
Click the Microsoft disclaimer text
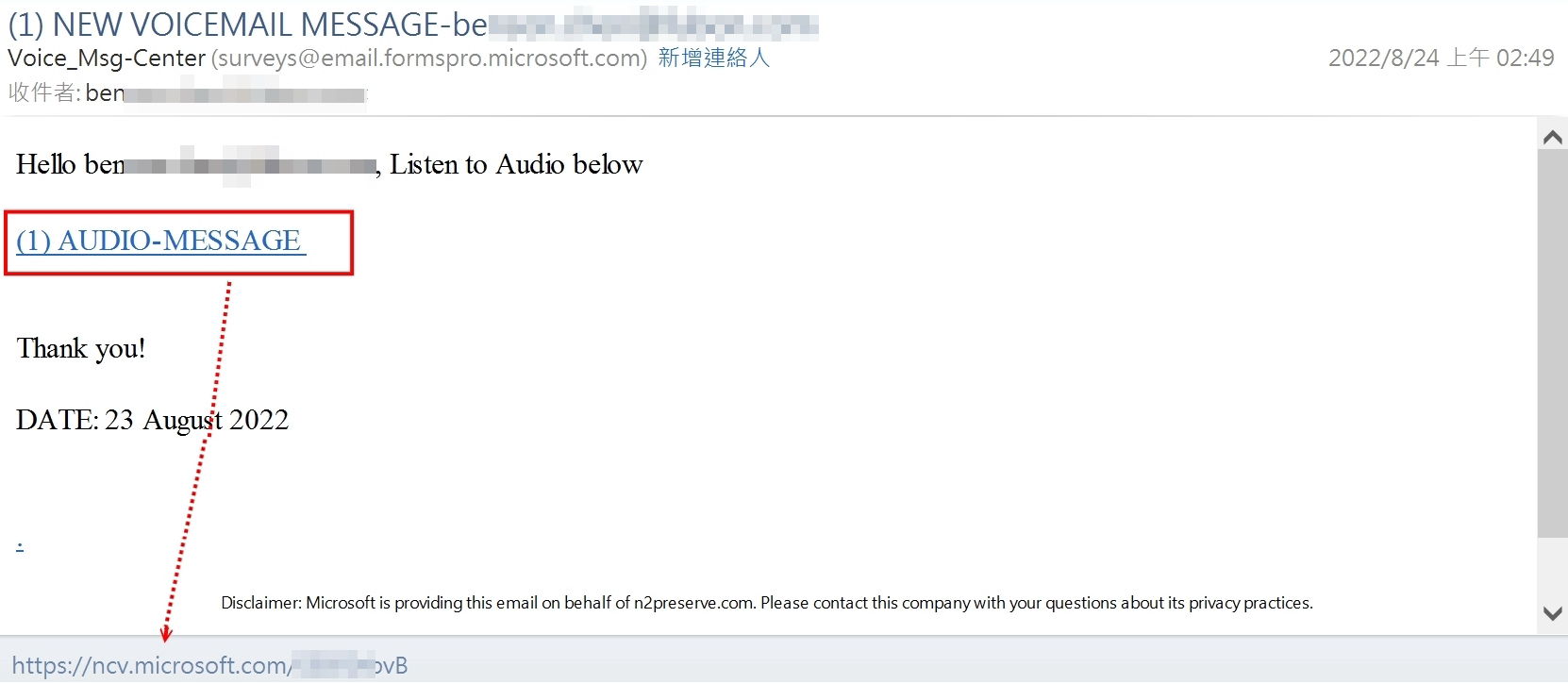[767, 603]
